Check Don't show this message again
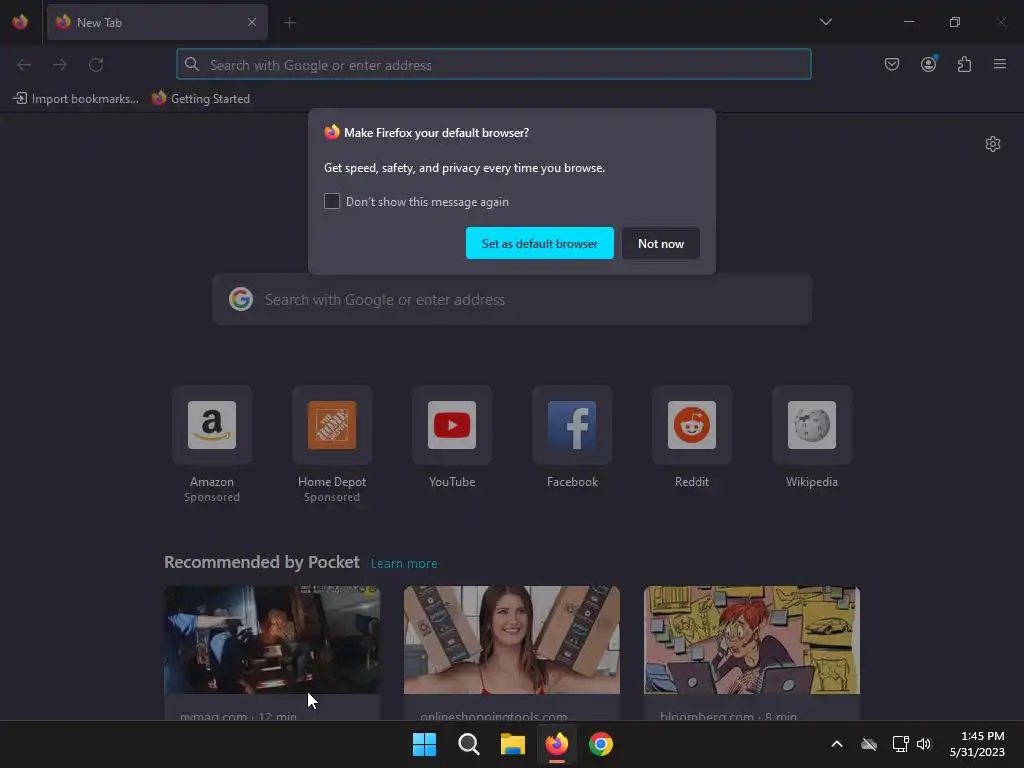 (x=332, y=201)
